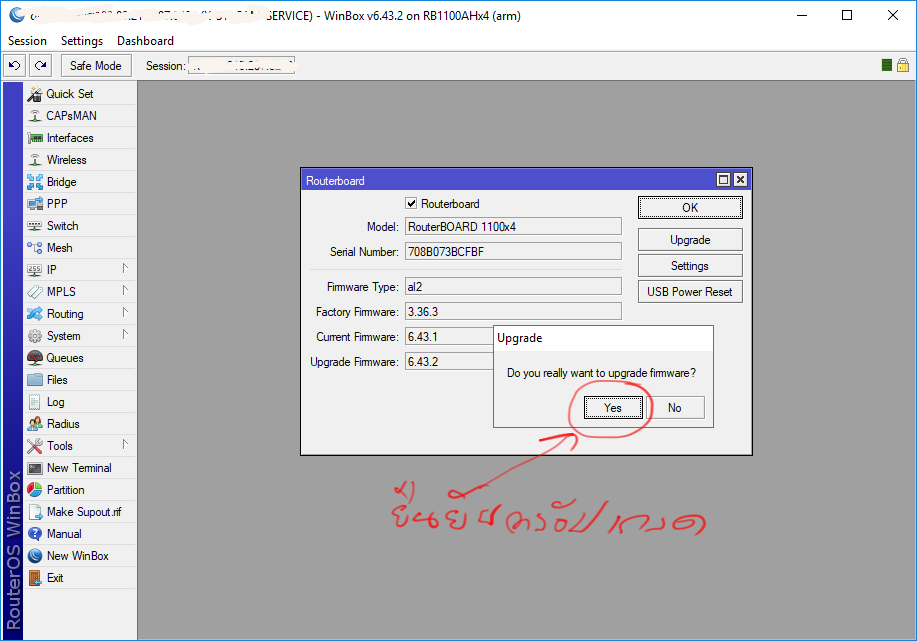Open the Log menu icon

click(35, 402)
